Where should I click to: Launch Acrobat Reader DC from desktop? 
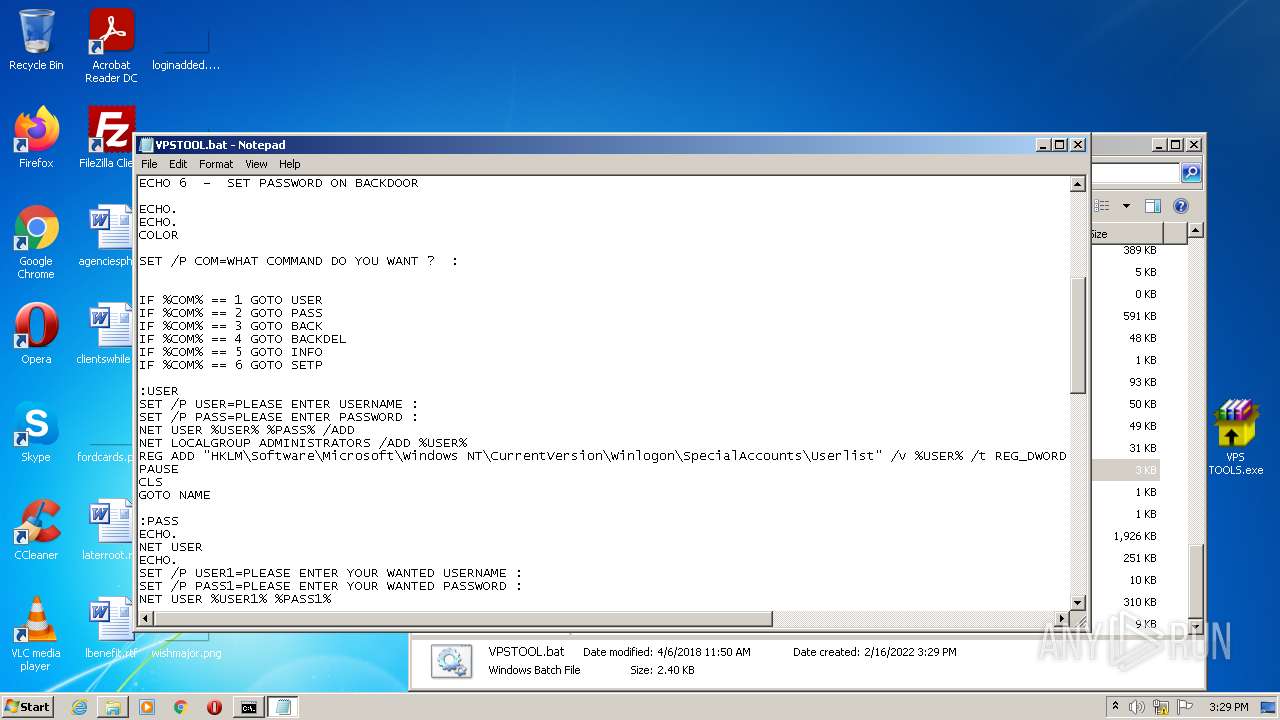click(111, 46)
